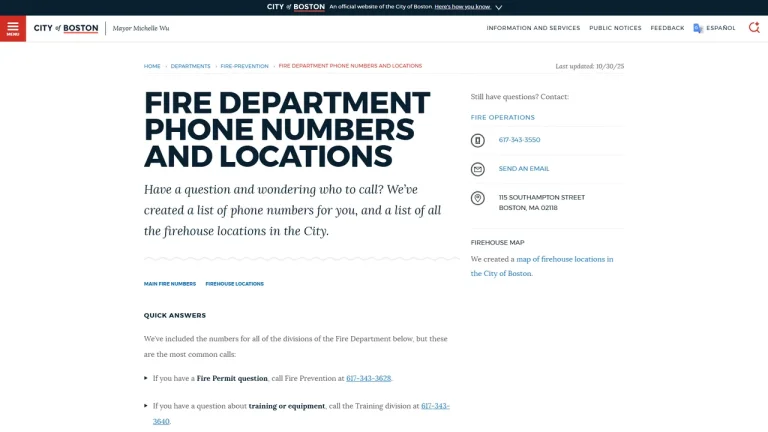Call Fire Prevention number 617-343-3628

(368, 378)
